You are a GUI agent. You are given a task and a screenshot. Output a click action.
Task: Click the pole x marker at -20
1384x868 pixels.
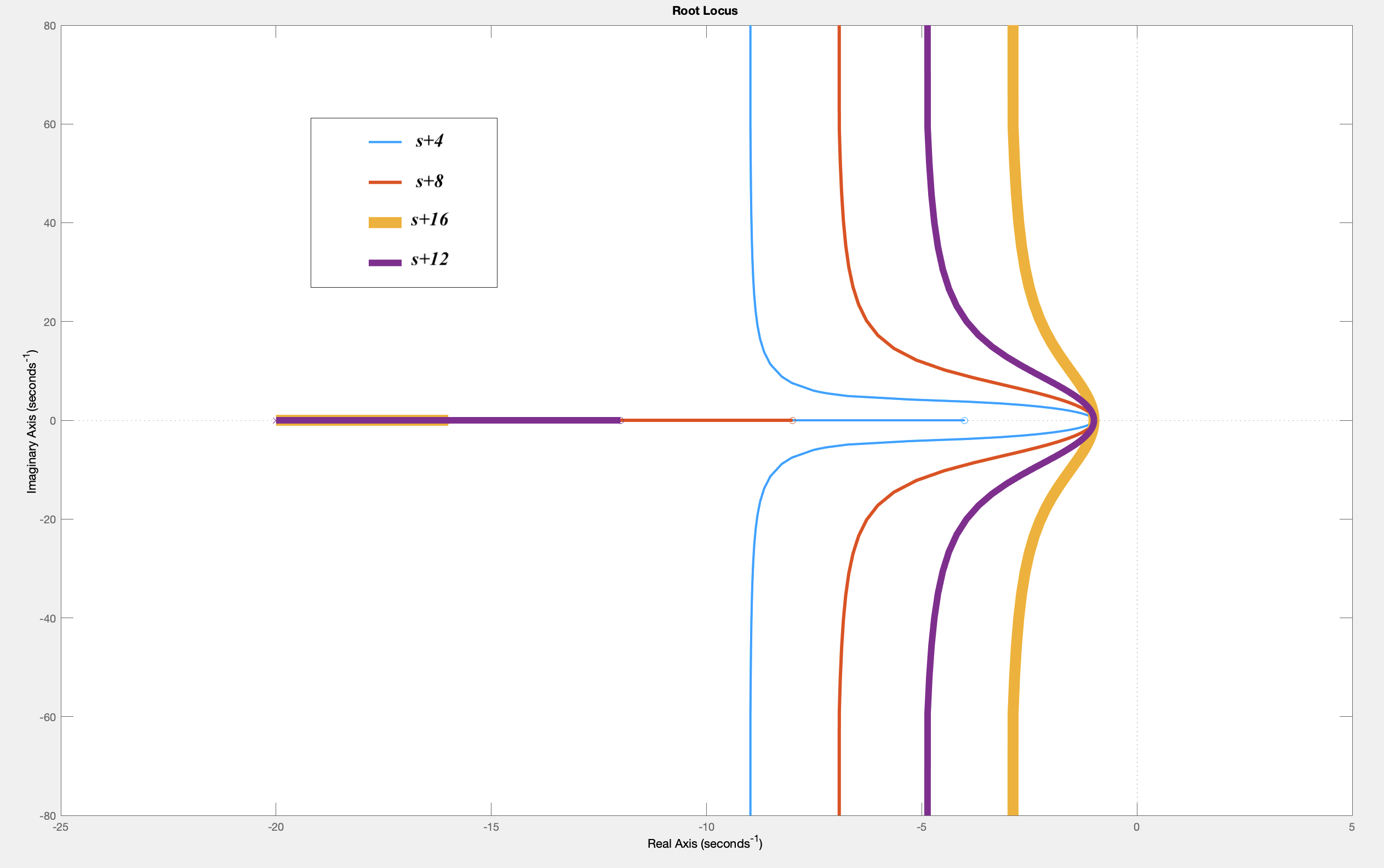pyautogui.click(x=275, y=421)
